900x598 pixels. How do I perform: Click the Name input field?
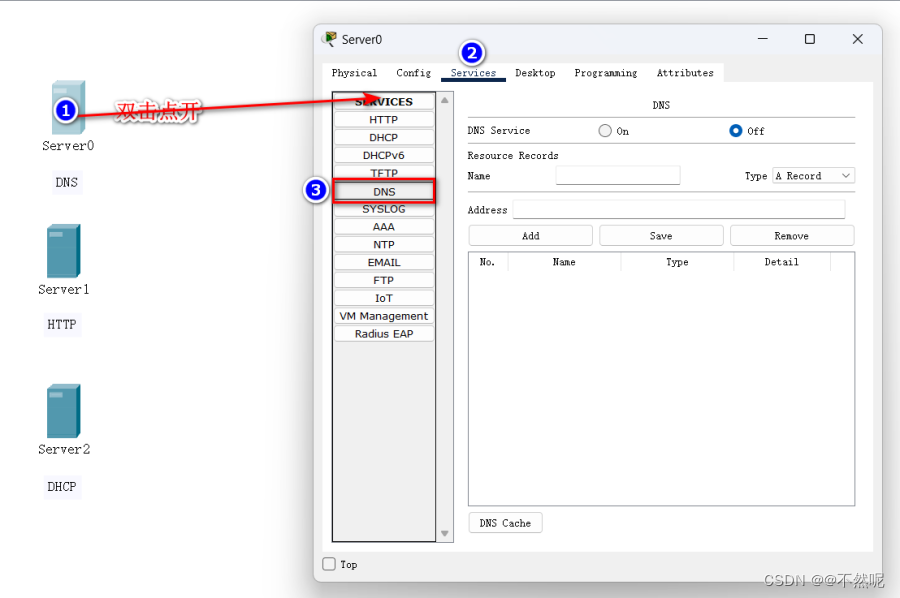(617, 176)
